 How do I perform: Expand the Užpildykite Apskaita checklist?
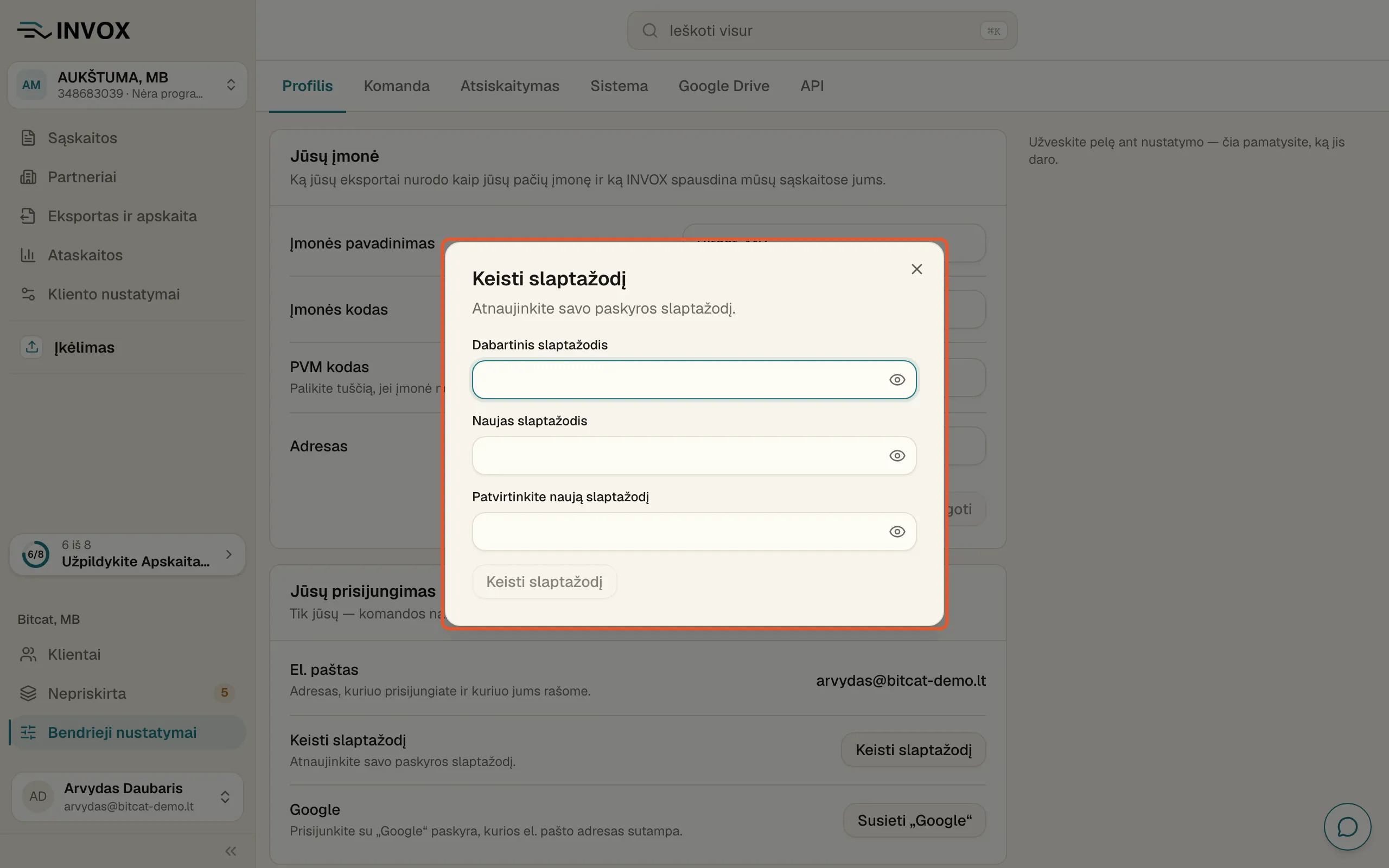tap(128, 554)
